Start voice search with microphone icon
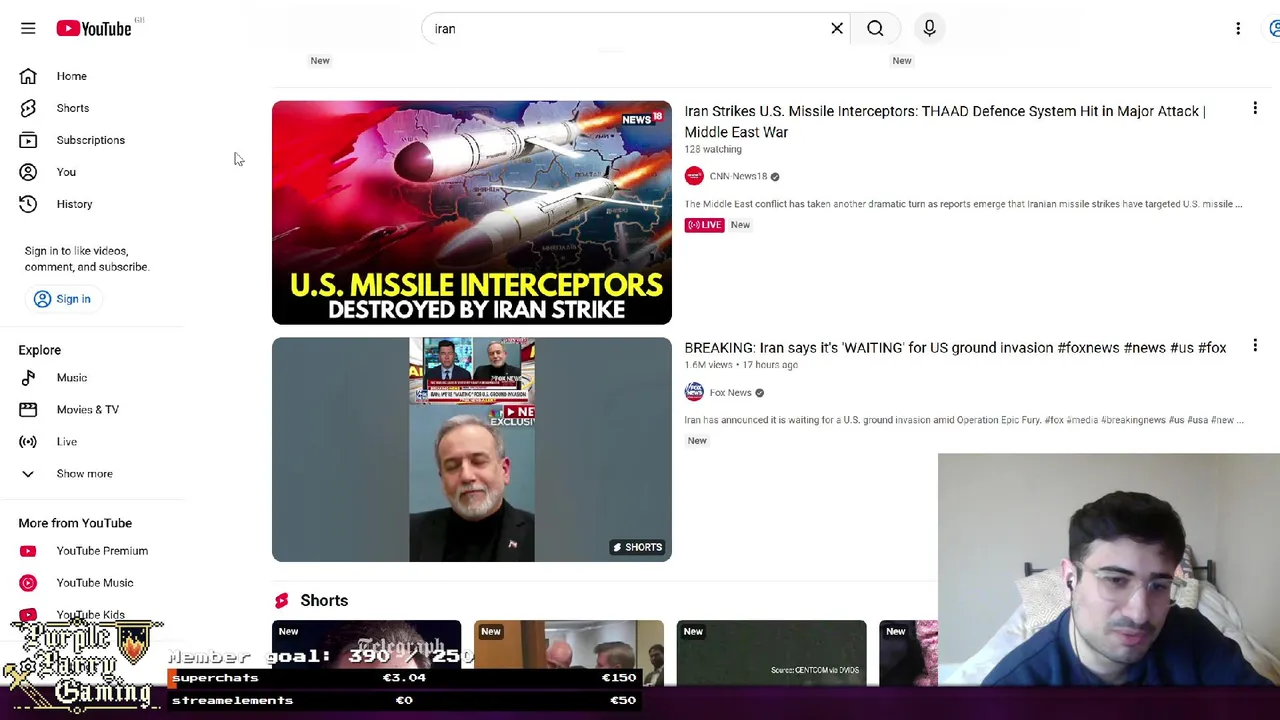 tap(929, 29)
